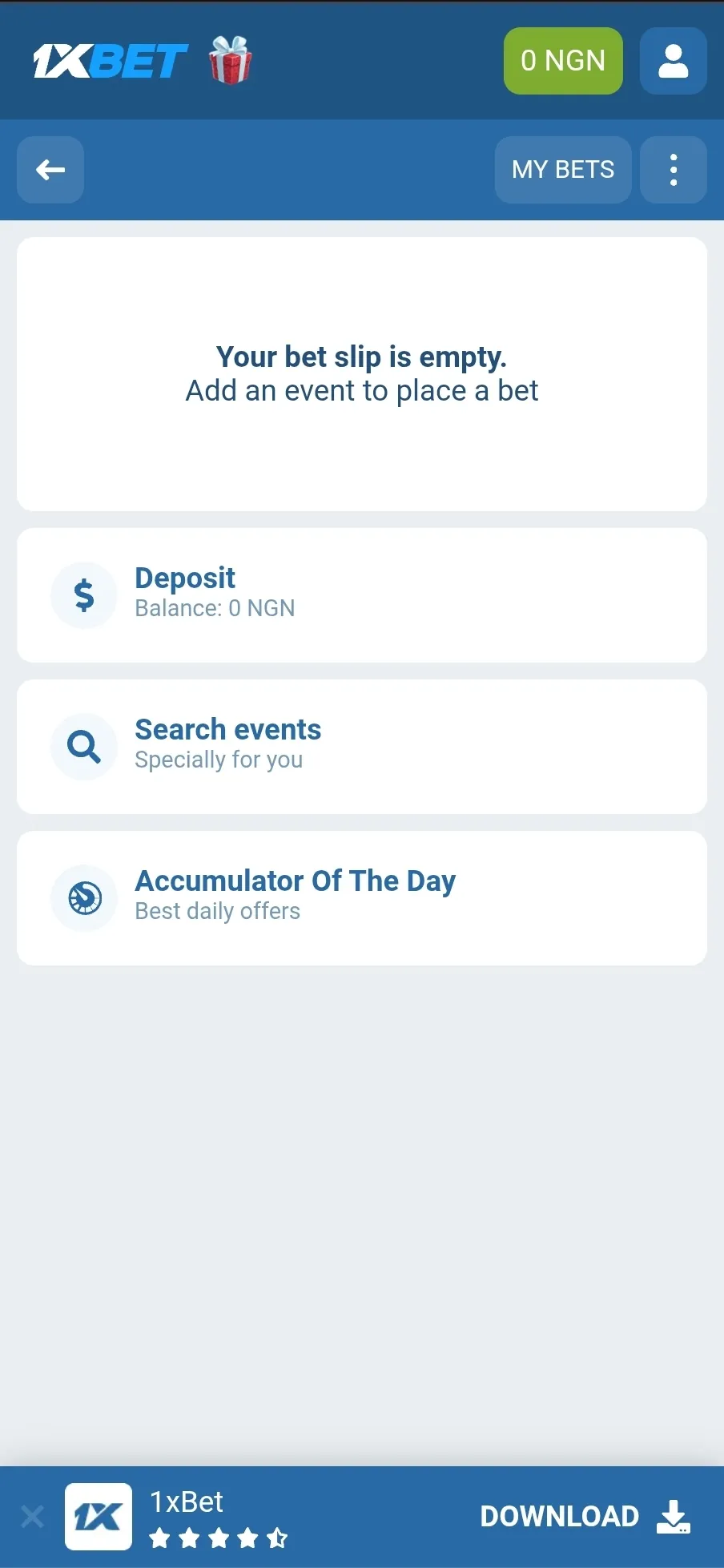
Task: Click the download arrow icon
Action: pyautogui.click(x=674, y=1517)
